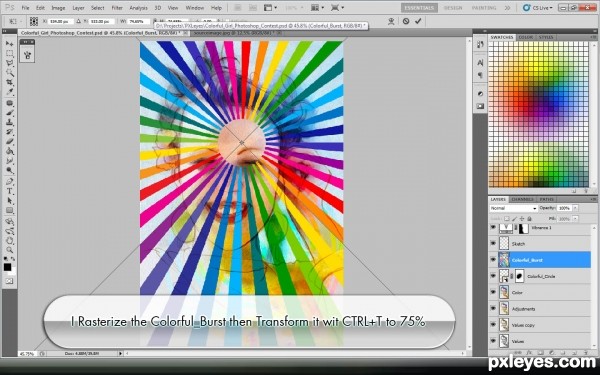Click the white background color swatch

coord(13,271)
